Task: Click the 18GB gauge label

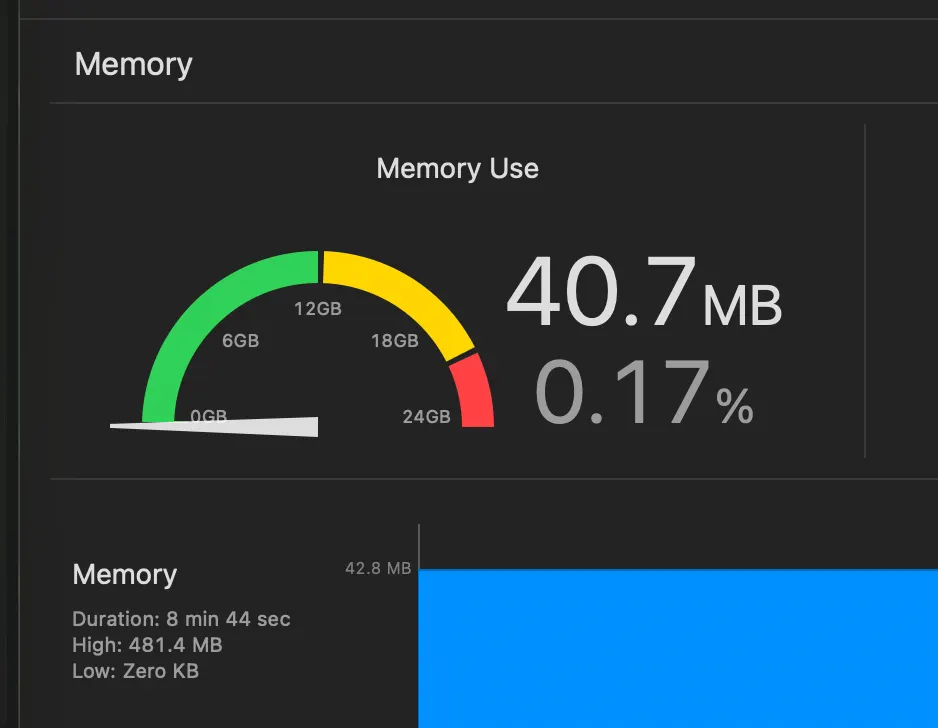Action: 395,340
